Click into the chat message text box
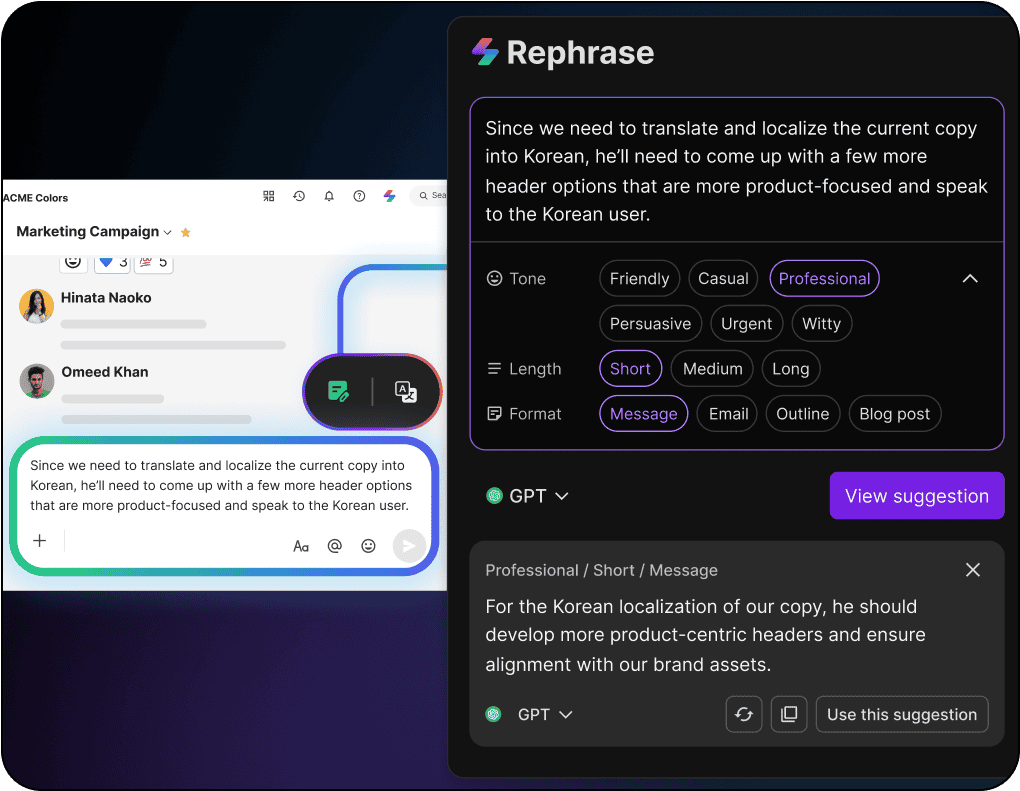Image resolution: width=1020 pixels, height=791 pixels. (x=220, y=485)
